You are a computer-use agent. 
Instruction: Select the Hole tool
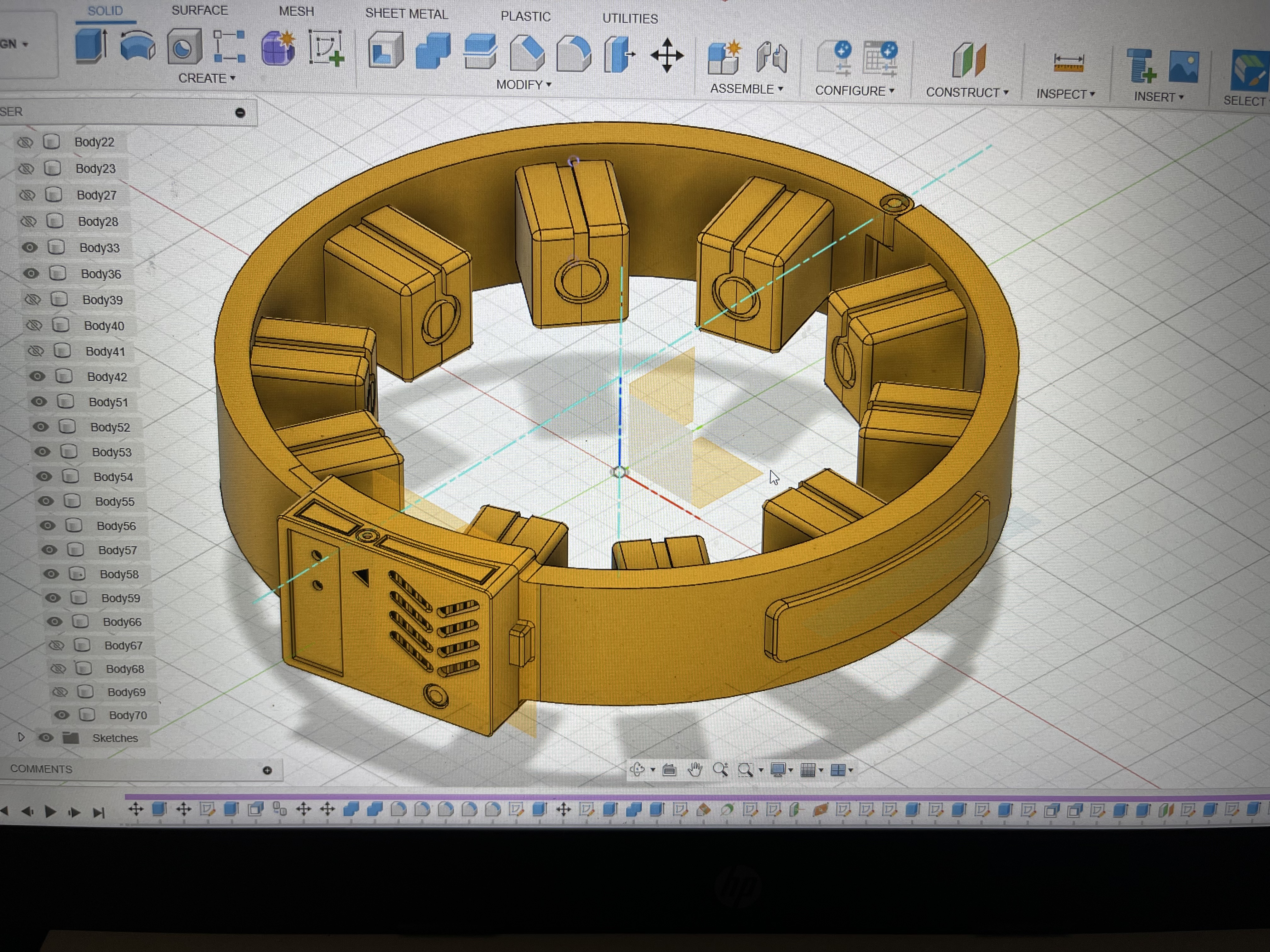pyautogui.click(x=184, y=47)
